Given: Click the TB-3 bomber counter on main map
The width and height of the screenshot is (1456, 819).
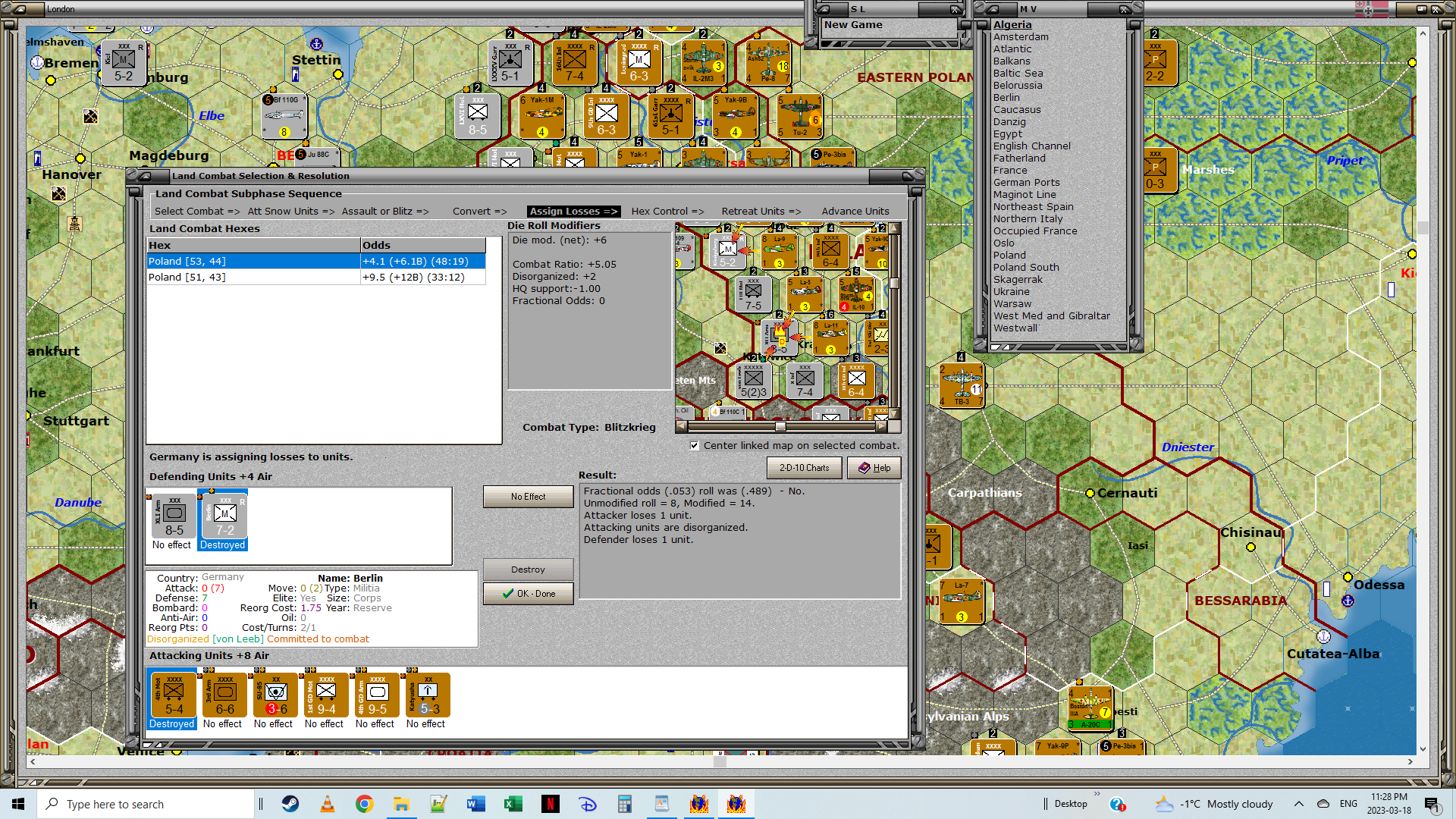Looking at the screenshot, I should [962, 385].
